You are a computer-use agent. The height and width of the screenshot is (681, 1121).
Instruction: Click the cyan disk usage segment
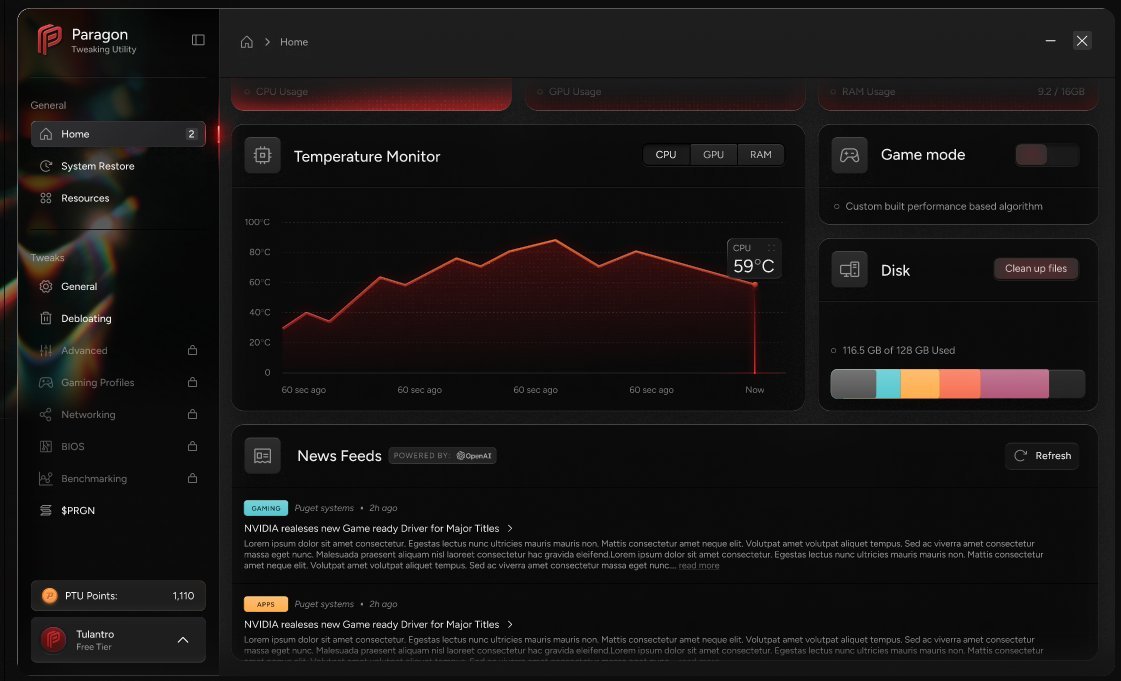coord(889,384)
